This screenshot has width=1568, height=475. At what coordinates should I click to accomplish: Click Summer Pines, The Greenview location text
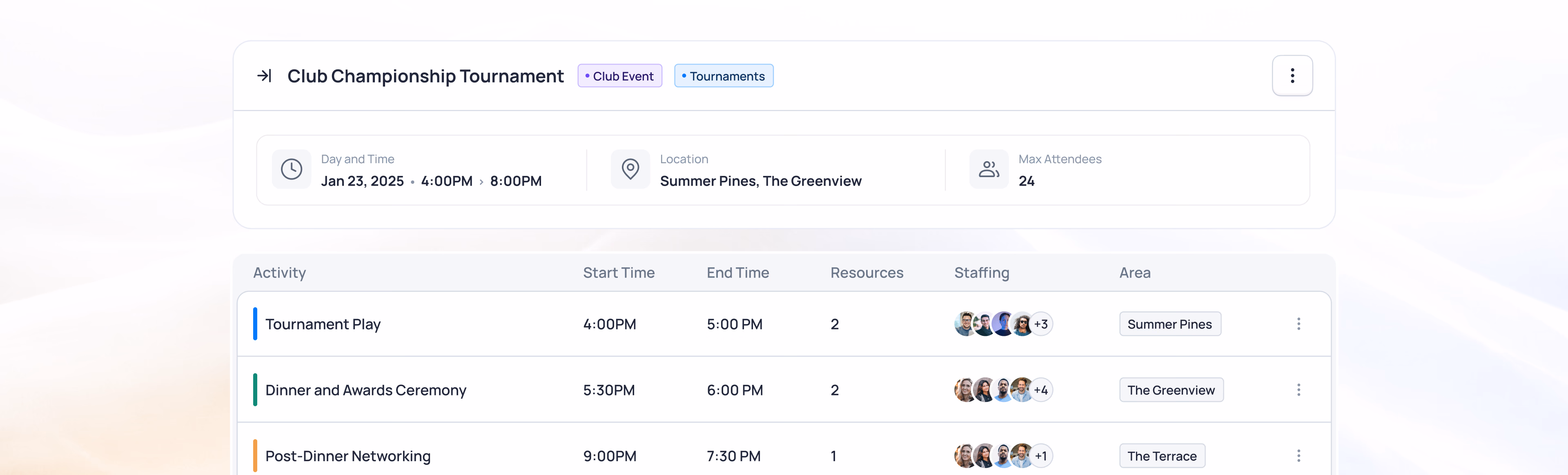point(760,181)
